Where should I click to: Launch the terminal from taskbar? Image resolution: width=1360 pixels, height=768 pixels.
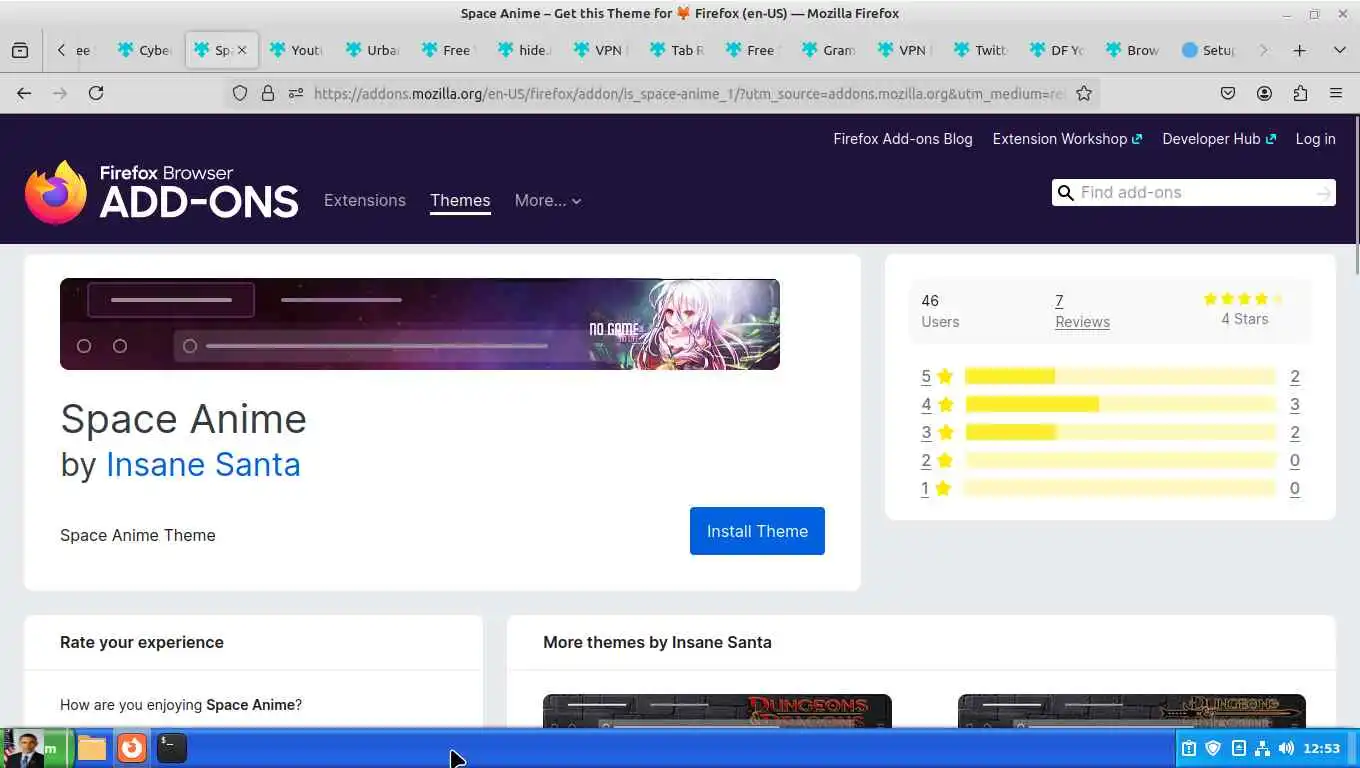[172, 748]
